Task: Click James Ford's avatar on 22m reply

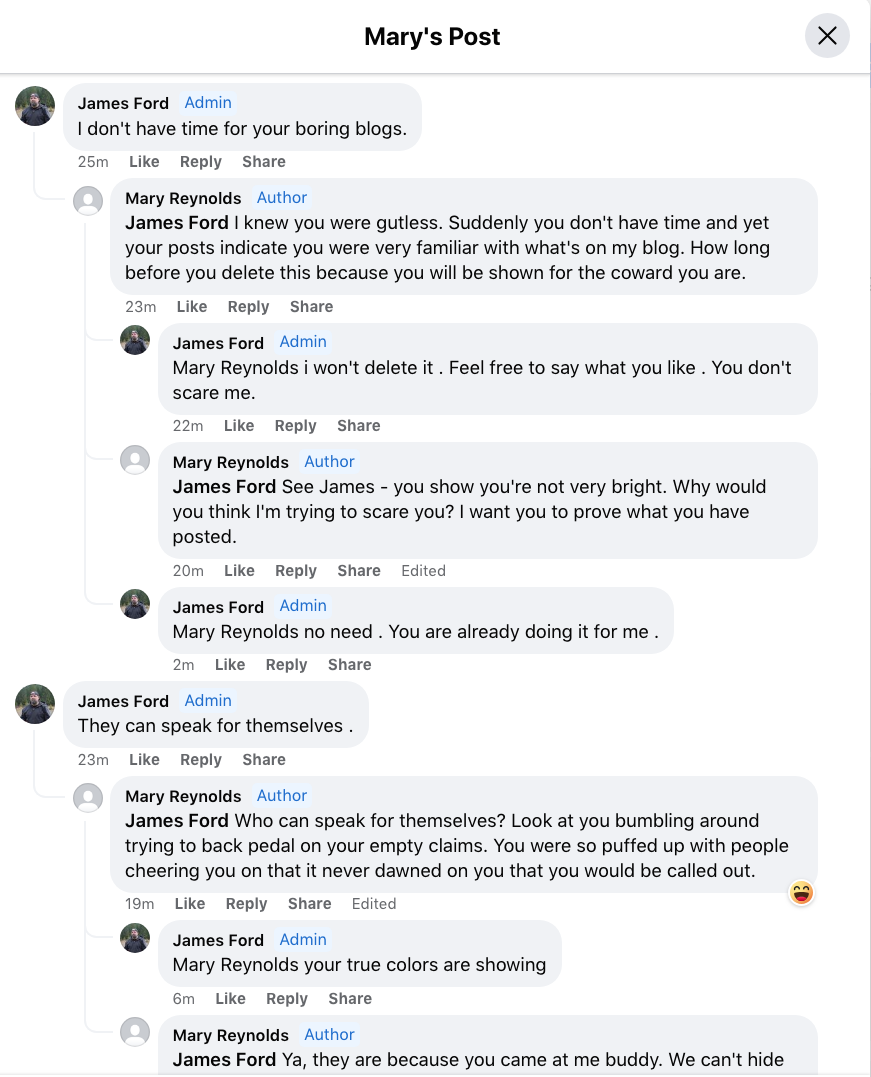Action: pyautogui.click(x=135, y=340)
